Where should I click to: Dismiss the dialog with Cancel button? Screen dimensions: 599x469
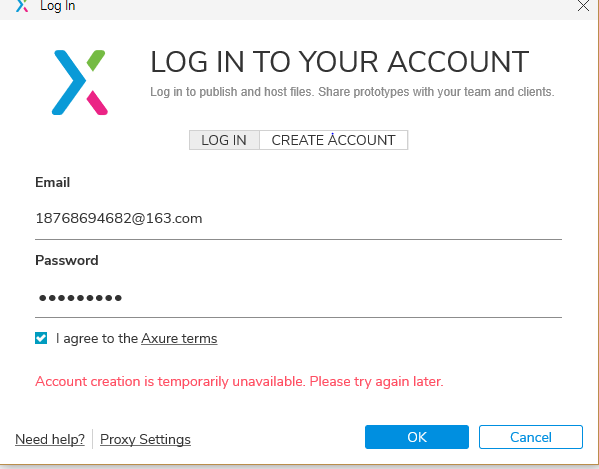531,437
